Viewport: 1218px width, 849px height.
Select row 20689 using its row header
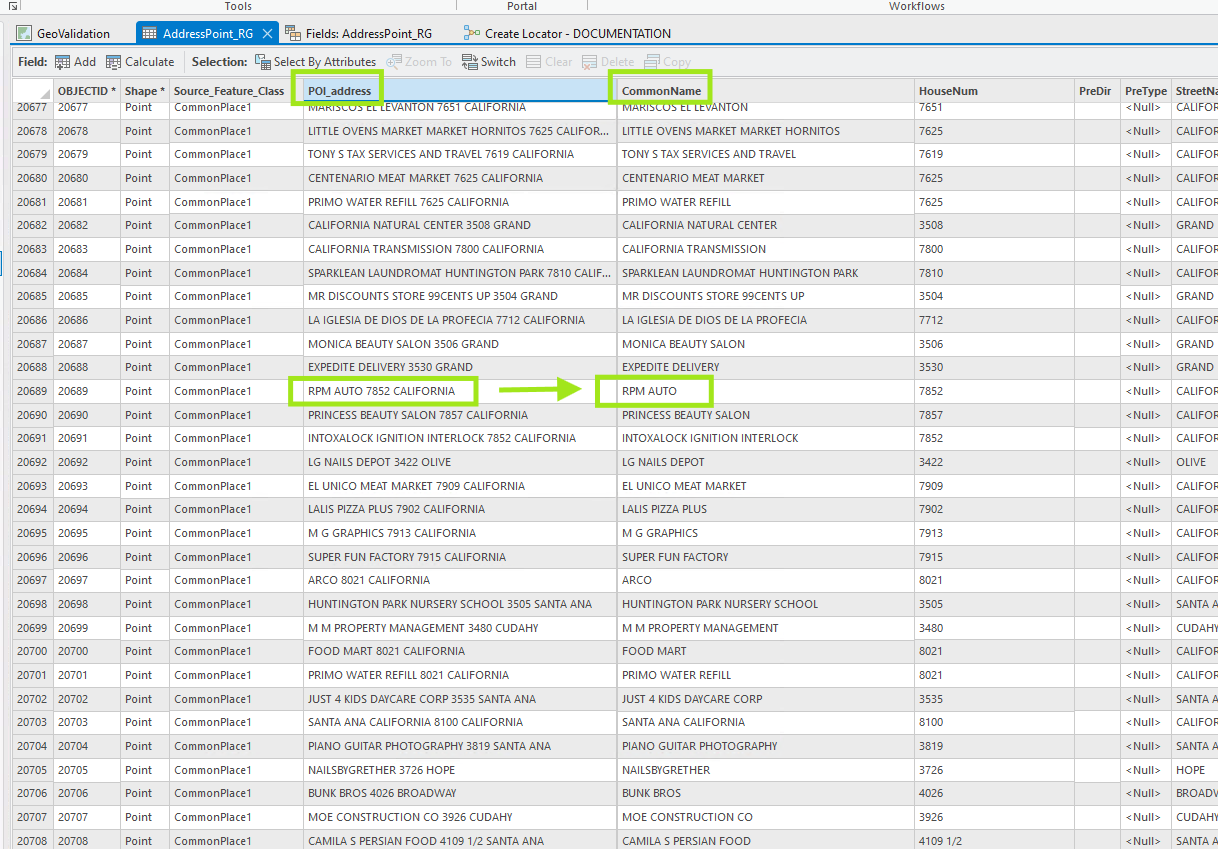click(x=33, y=391)
